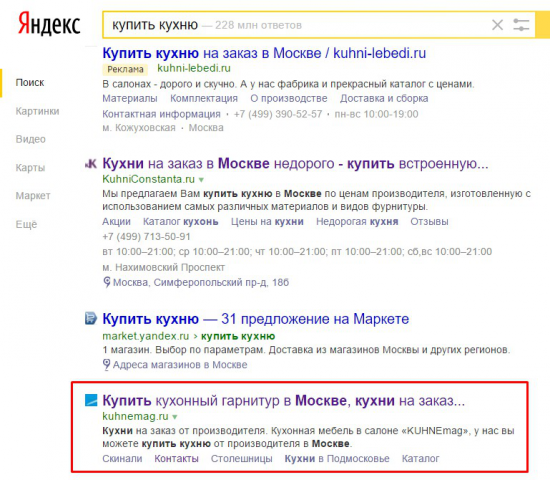Click KuhniConstanta.ru green URL

point(148,179)
